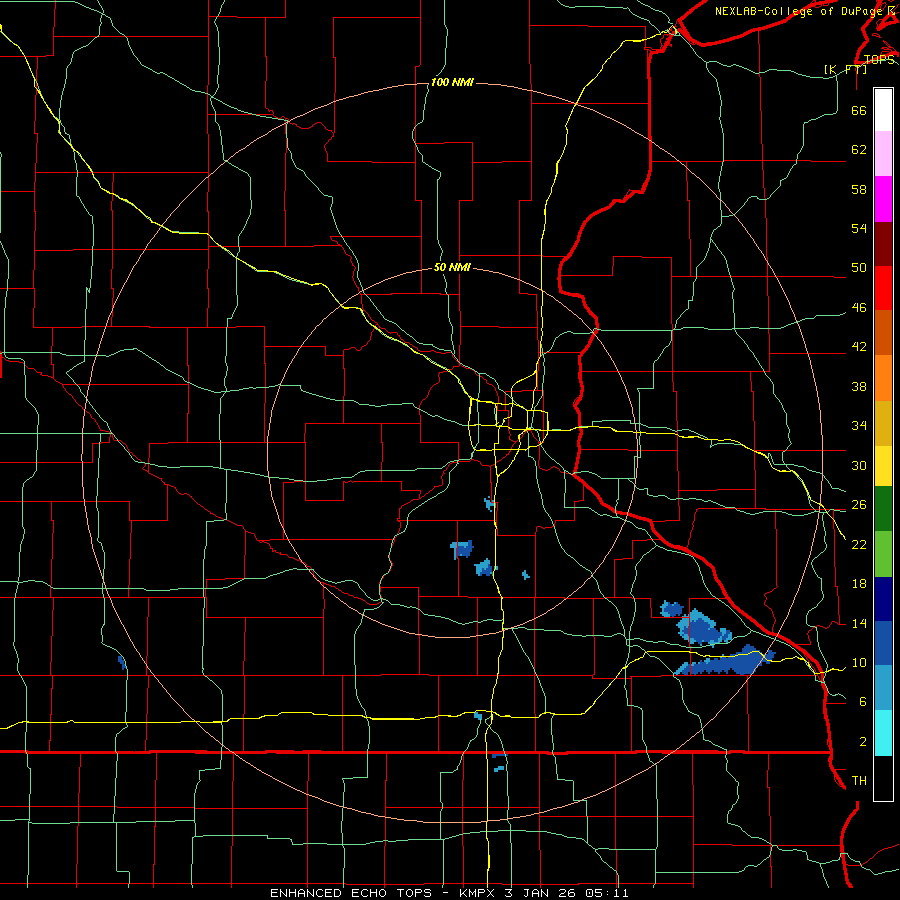Pick the dark orange legend swatch
This screenshot has height=900, width=900.
(883, 333)
